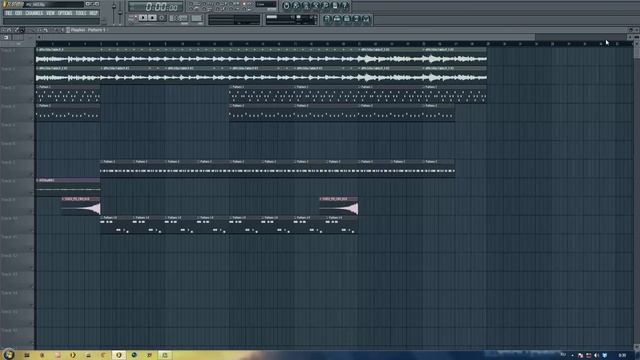This screenshot has width=640, height=360.
Task: Click the Track 12 header
Action: click(x=17, y=262)
